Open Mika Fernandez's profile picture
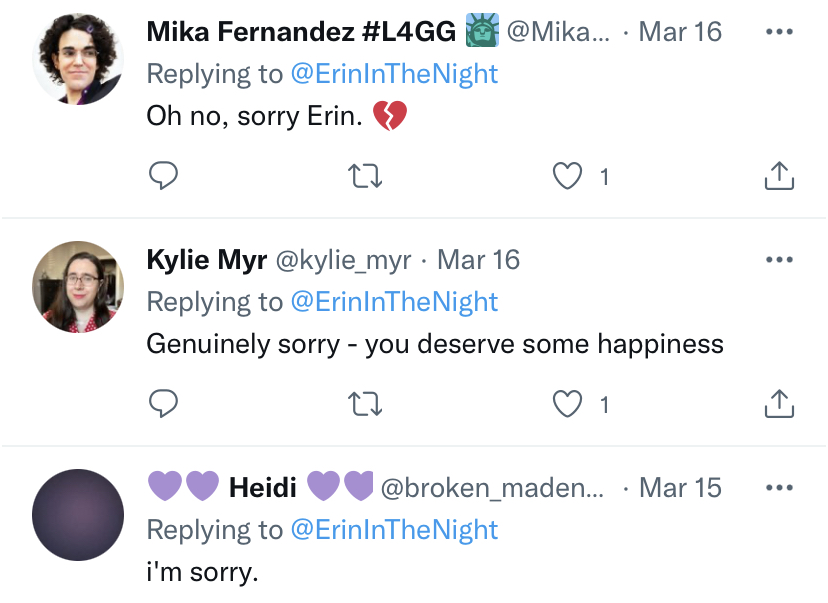Screen dimensions: 828x603 pos(78,60)
